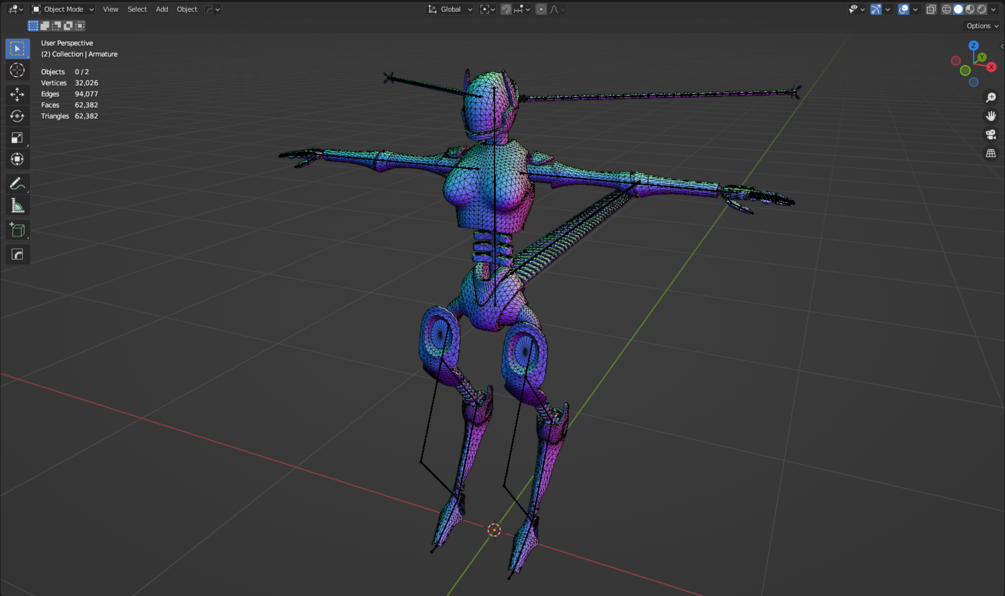Select the Annotate tool
Screen dimensions: 1005x596
[17, 184]
